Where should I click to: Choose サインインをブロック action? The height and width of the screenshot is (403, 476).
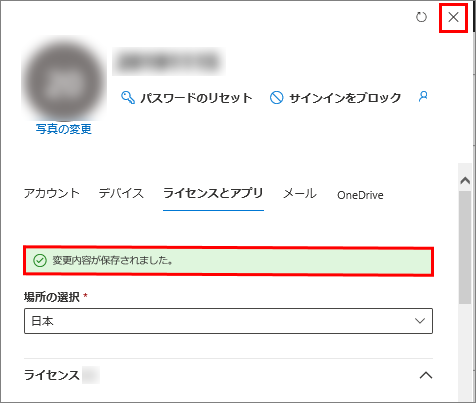click(345, 98)
